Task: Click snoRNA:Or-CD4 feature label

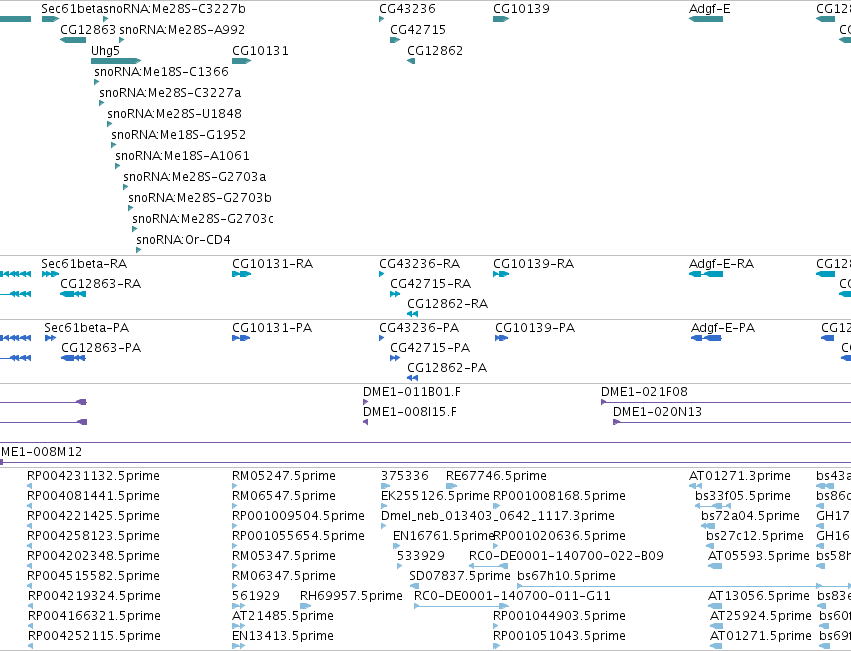Action: [183, 240]
